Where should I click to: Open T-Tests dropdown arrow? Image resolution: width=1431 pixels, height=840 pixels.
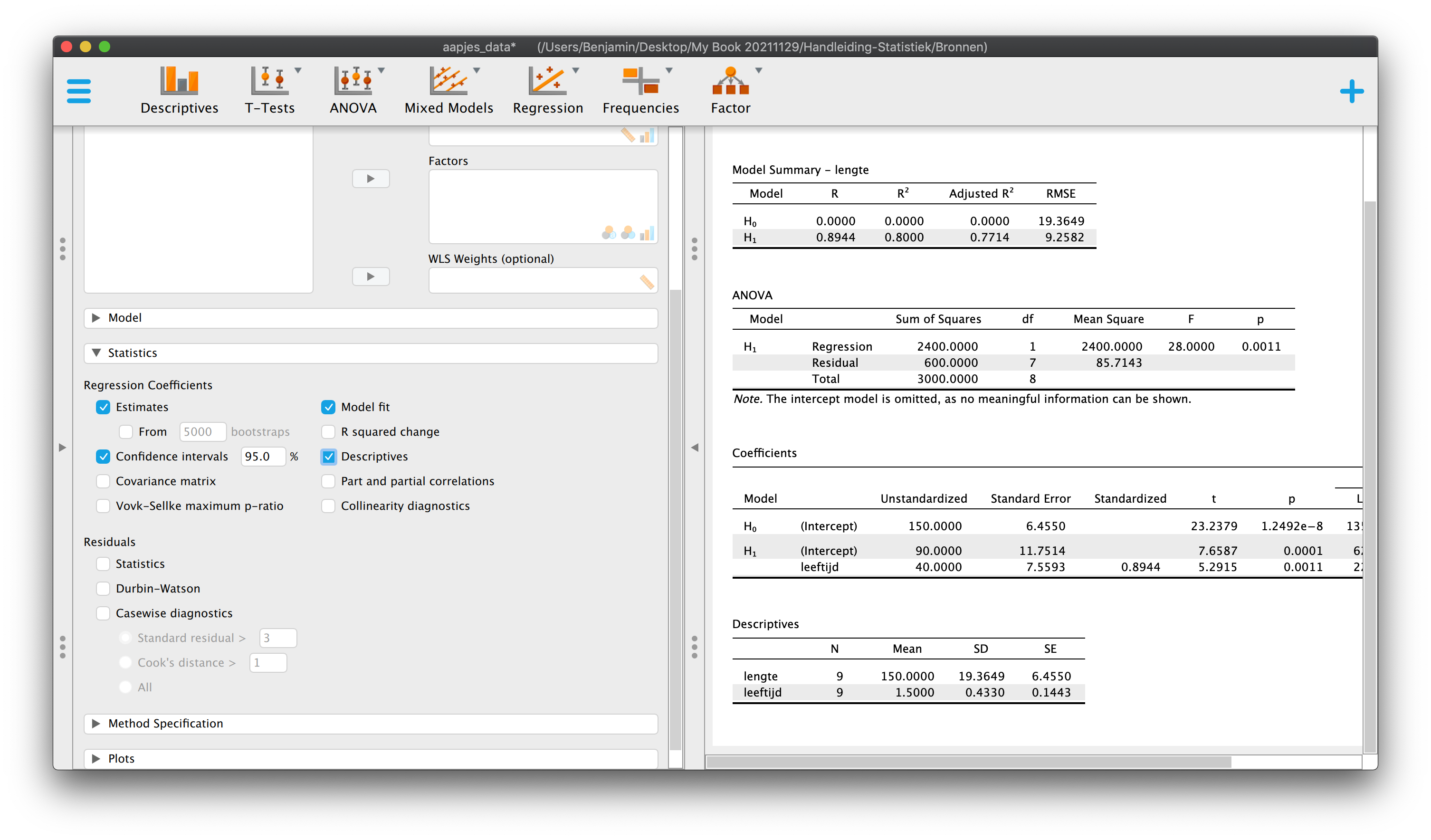298,71
